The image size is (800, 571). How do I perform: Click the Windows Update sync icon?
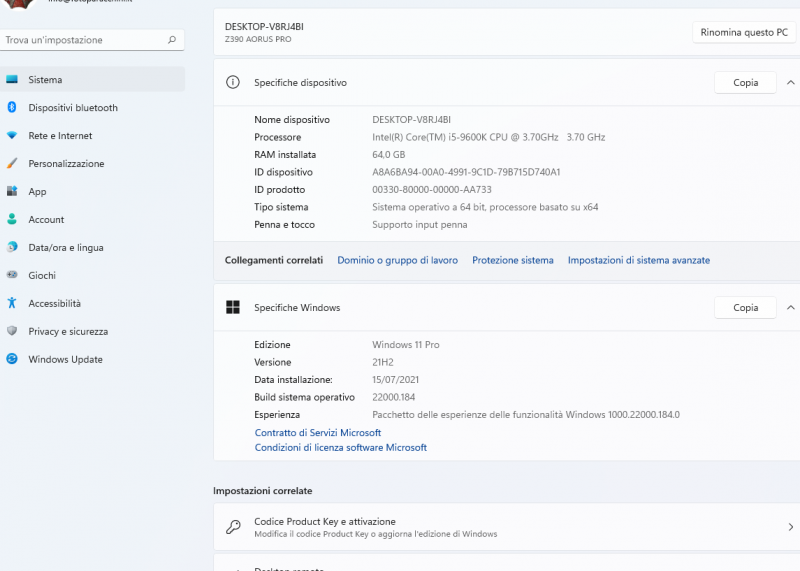point(12,359)
